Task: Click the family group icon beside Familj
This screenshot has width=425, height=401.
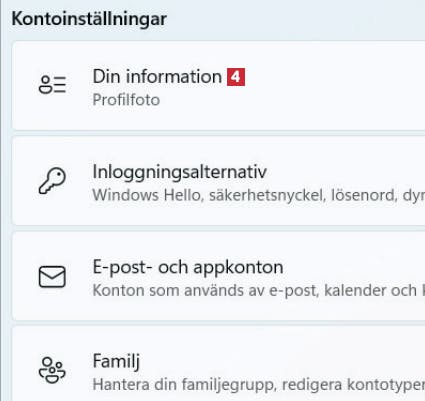Action: coord(52,370)
